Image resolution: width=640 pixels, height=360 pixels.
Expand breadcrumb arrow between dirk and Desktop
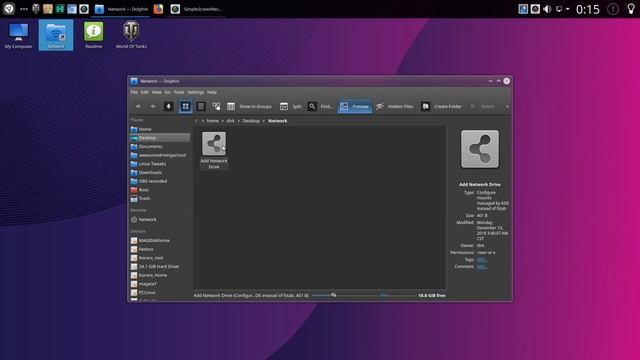[x=239, y=121]
